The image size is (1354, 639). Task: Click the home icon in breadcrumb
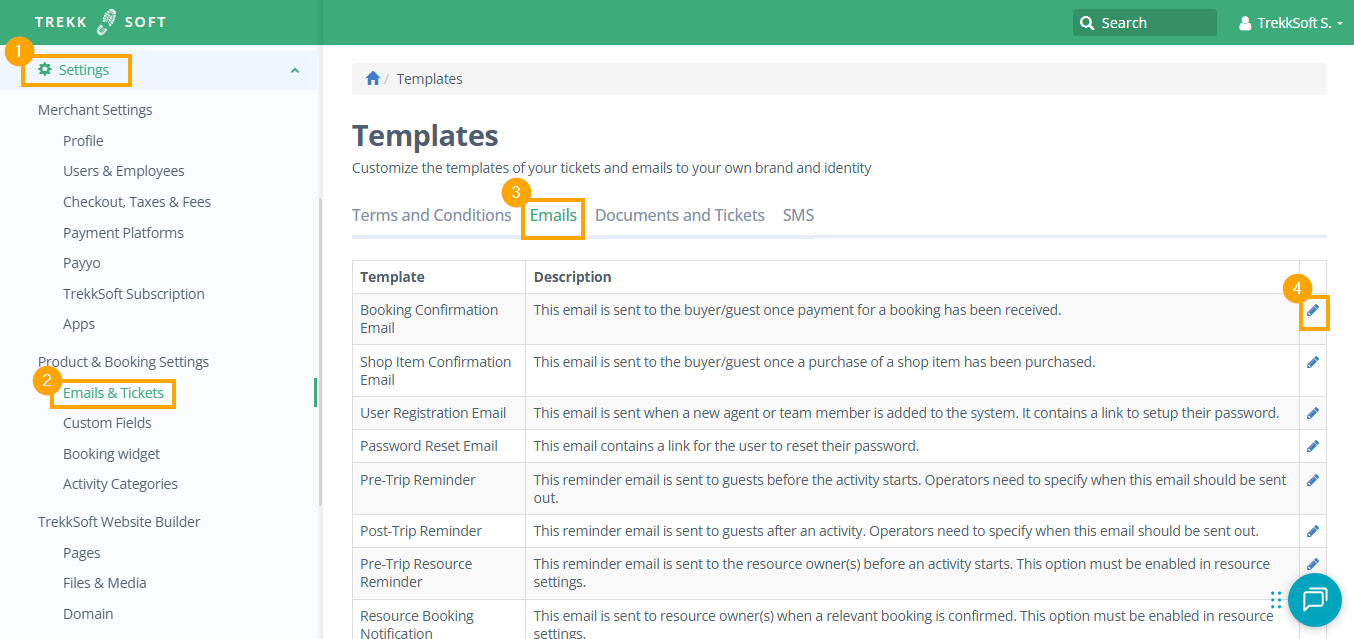(x=373, y=79)
